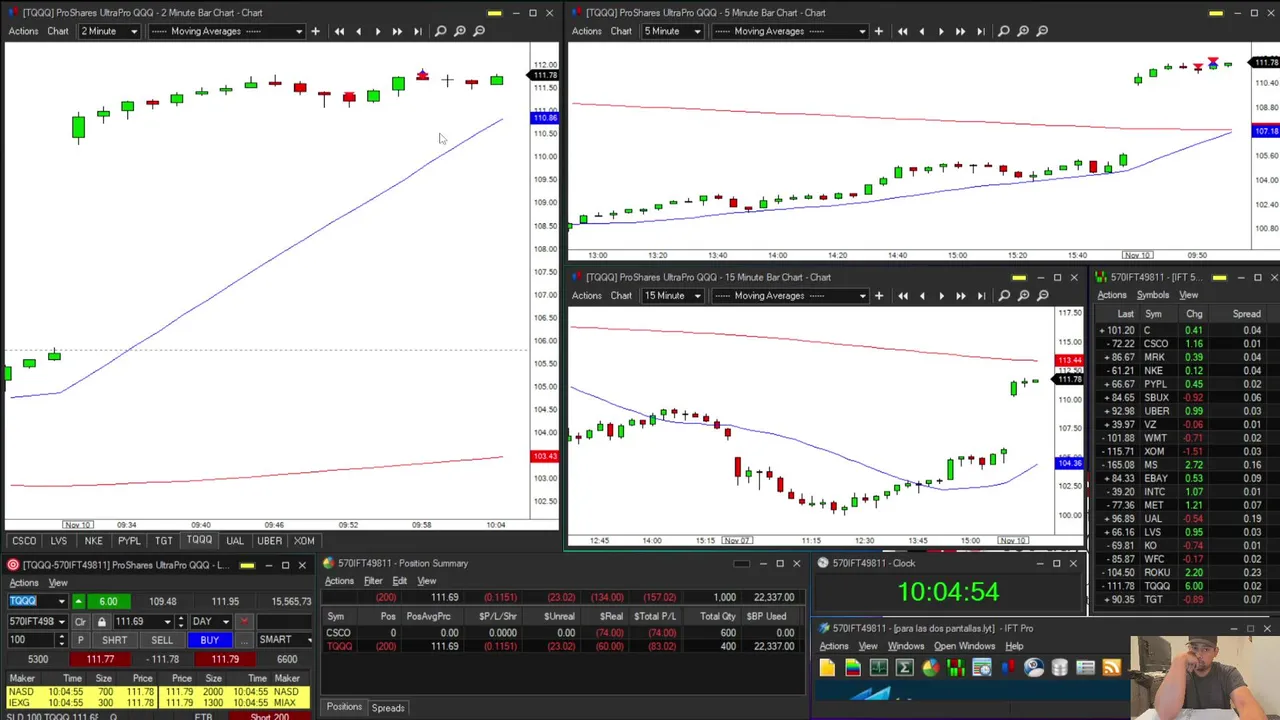Select the Spreads tab in Position Summary

pyautogui.click(x=388, y=708)
